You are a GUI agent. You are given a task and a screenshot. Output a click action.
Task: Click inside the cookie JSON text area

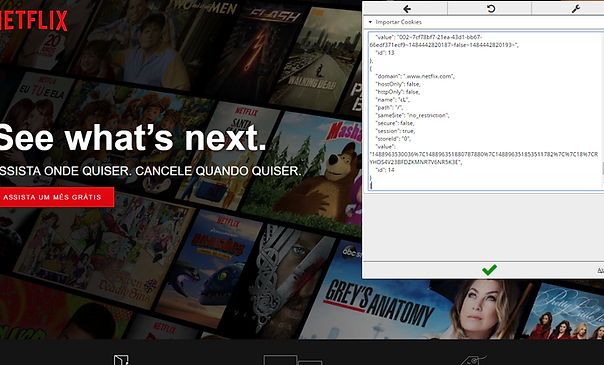click(485, 111)
